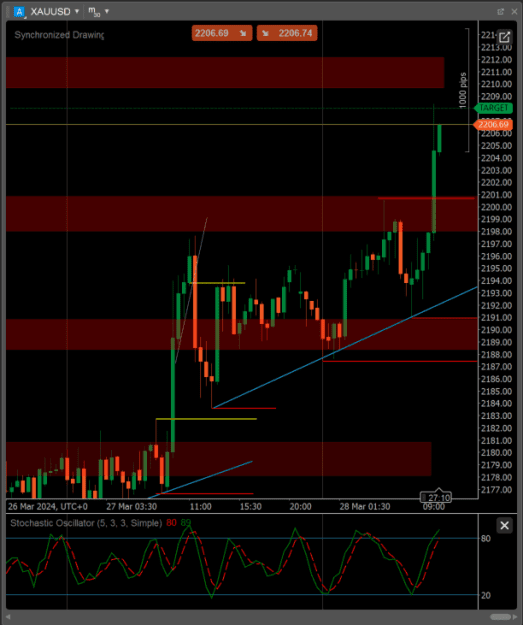Screen dimensions: 523x625
Task: Click the 26 Mar 2024, UTC+0 time label
Action: pos(48,507)
